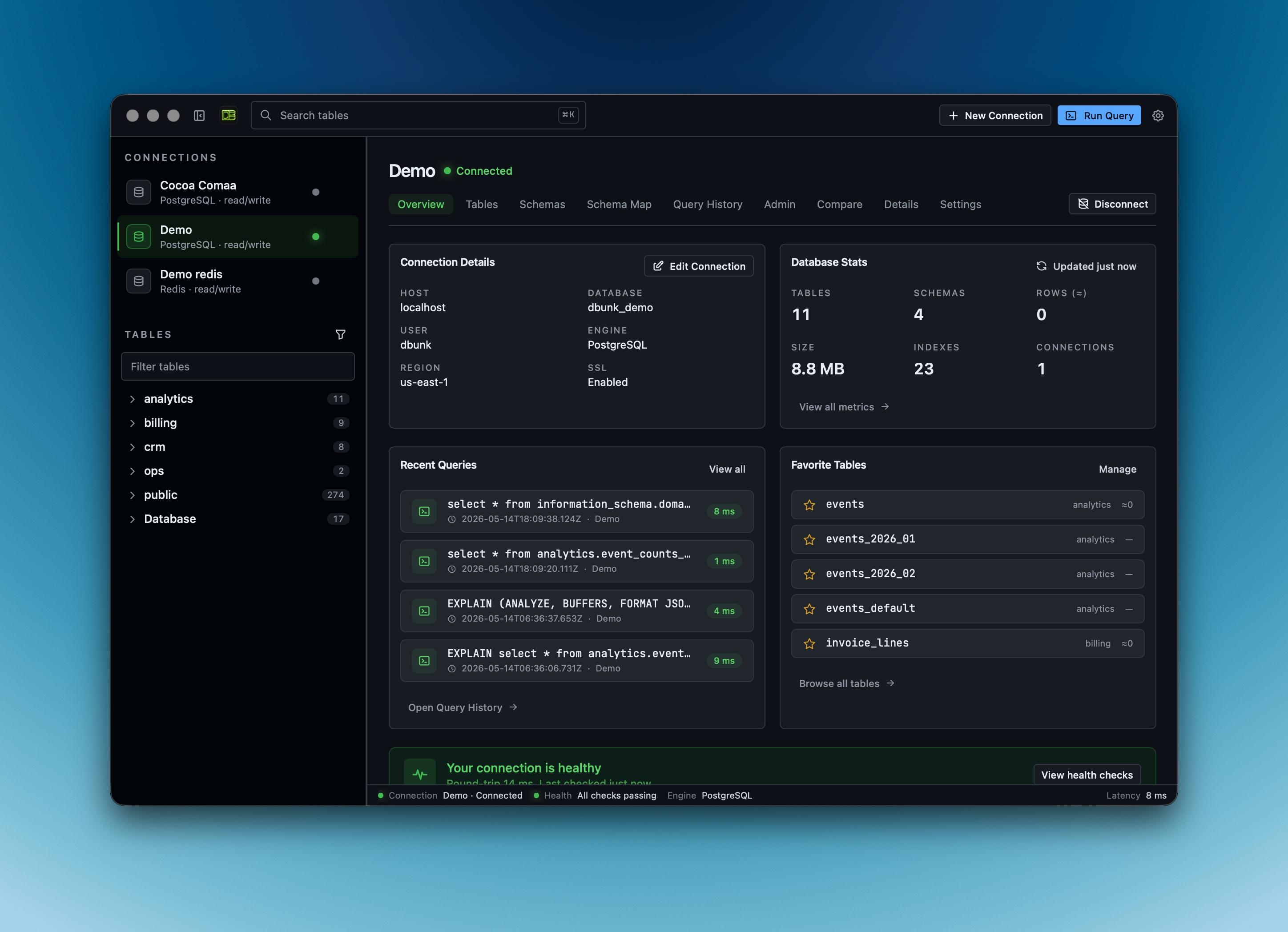Click the arrow next to Browse all tables
This screenshot has width=1288, height=932.
tap(890, 683)
